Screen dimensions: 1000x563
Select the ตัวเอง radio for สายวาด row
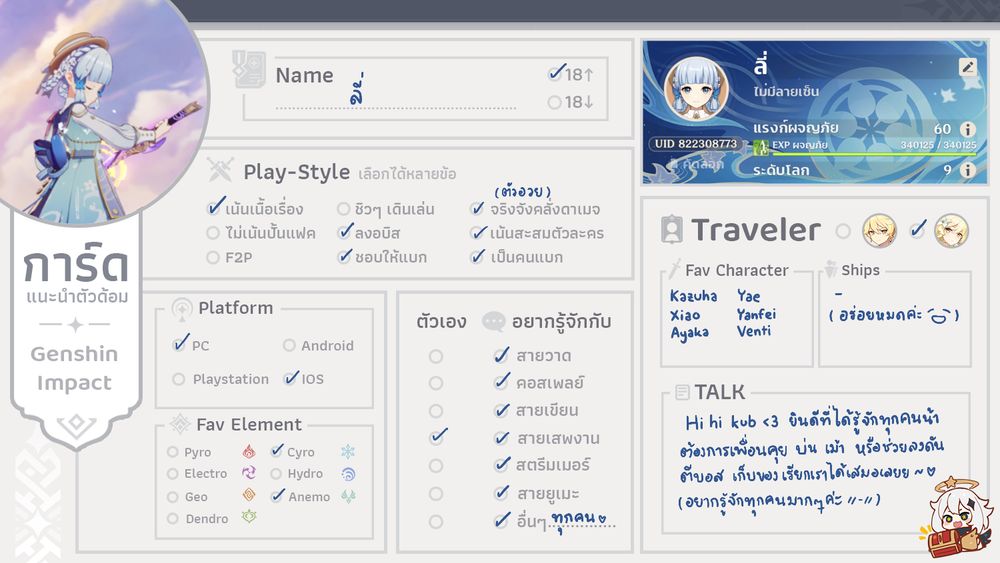point(436,356)
